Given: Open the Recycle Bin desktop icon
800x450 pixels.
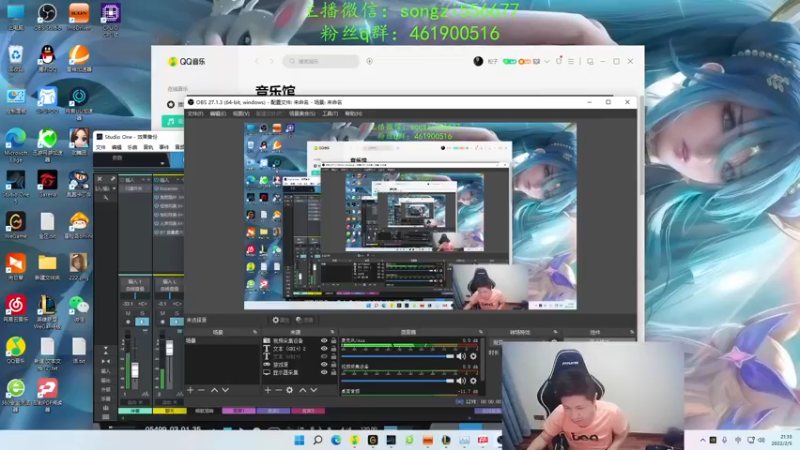Looking at the screenshot, I should pos(16,57).
